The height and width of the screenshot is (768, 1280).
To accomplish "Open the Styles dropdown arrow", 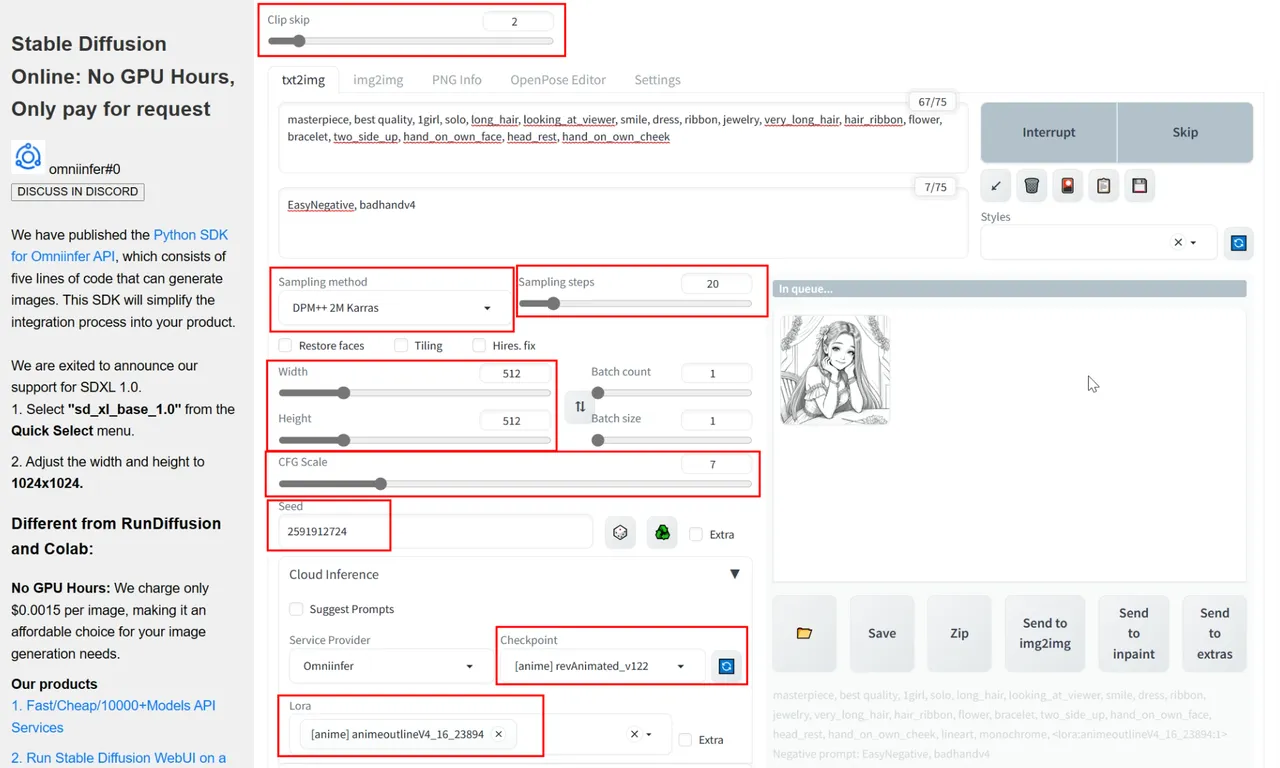I will (1193, 243).
